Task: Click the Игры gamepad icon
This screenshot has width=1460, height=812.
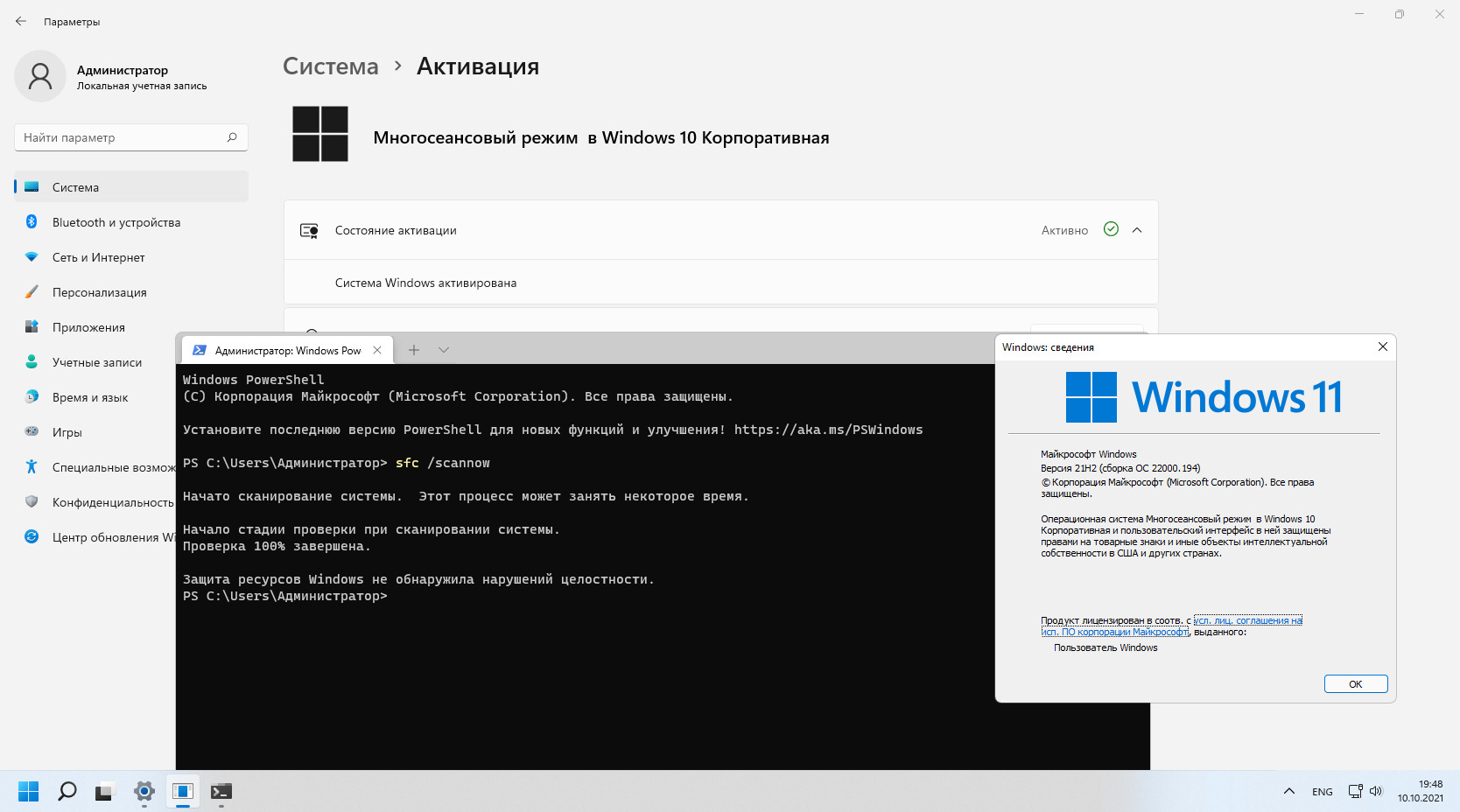Action: (x=32, y=431)
